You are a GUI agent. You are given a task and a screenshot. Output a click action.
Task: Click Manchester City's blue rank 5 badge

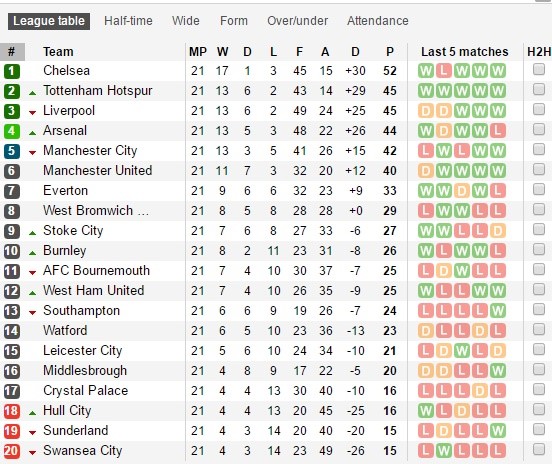[12, 151]
